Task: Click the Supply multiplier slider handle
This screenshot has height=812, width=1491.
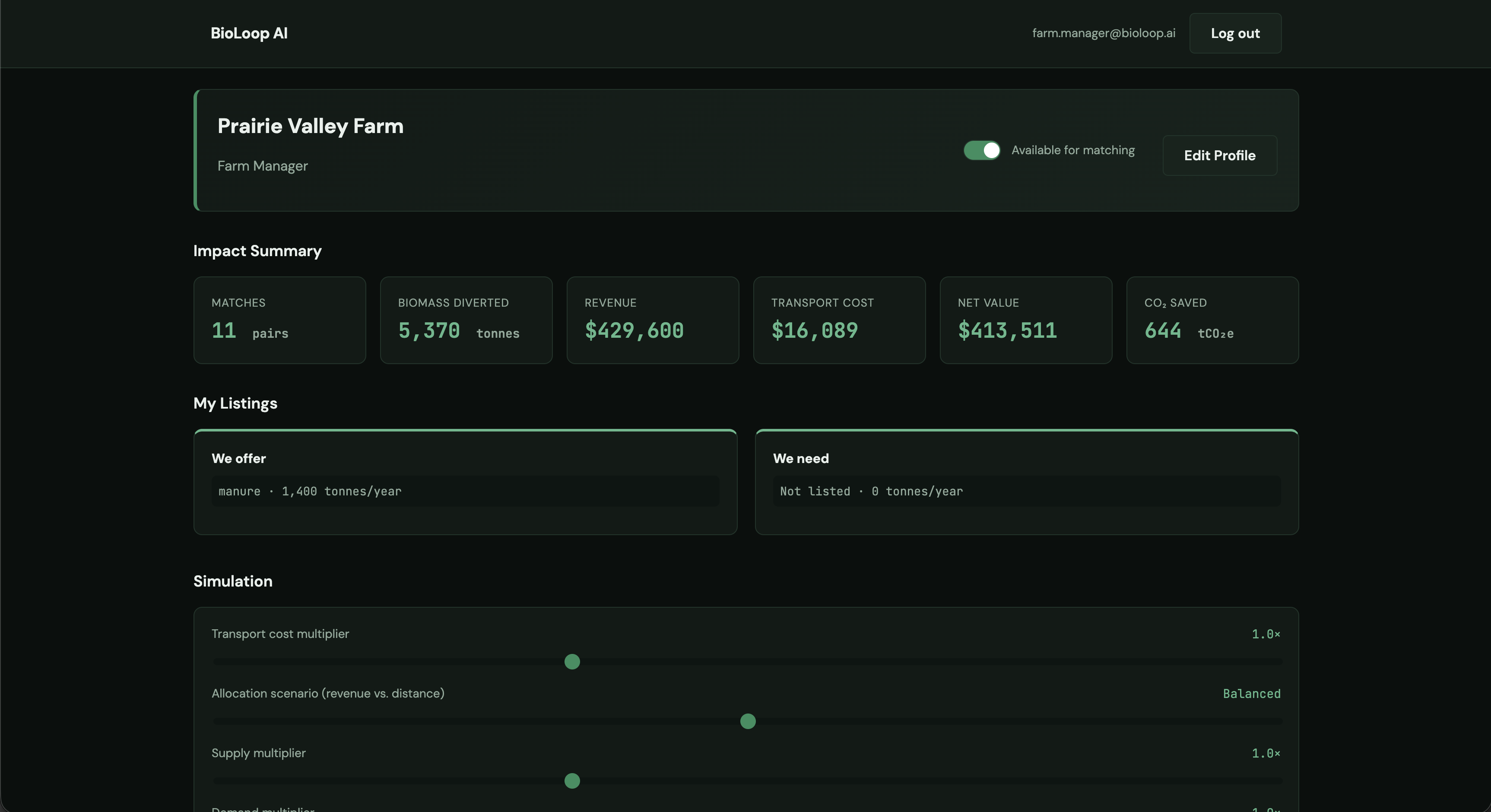Action: pos(572,781)
